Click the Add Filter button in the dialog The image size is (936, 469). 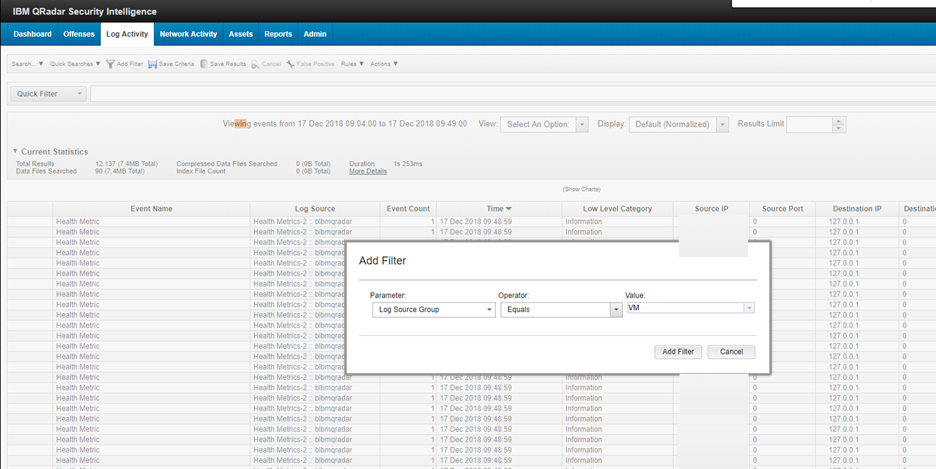pos(678,351)
